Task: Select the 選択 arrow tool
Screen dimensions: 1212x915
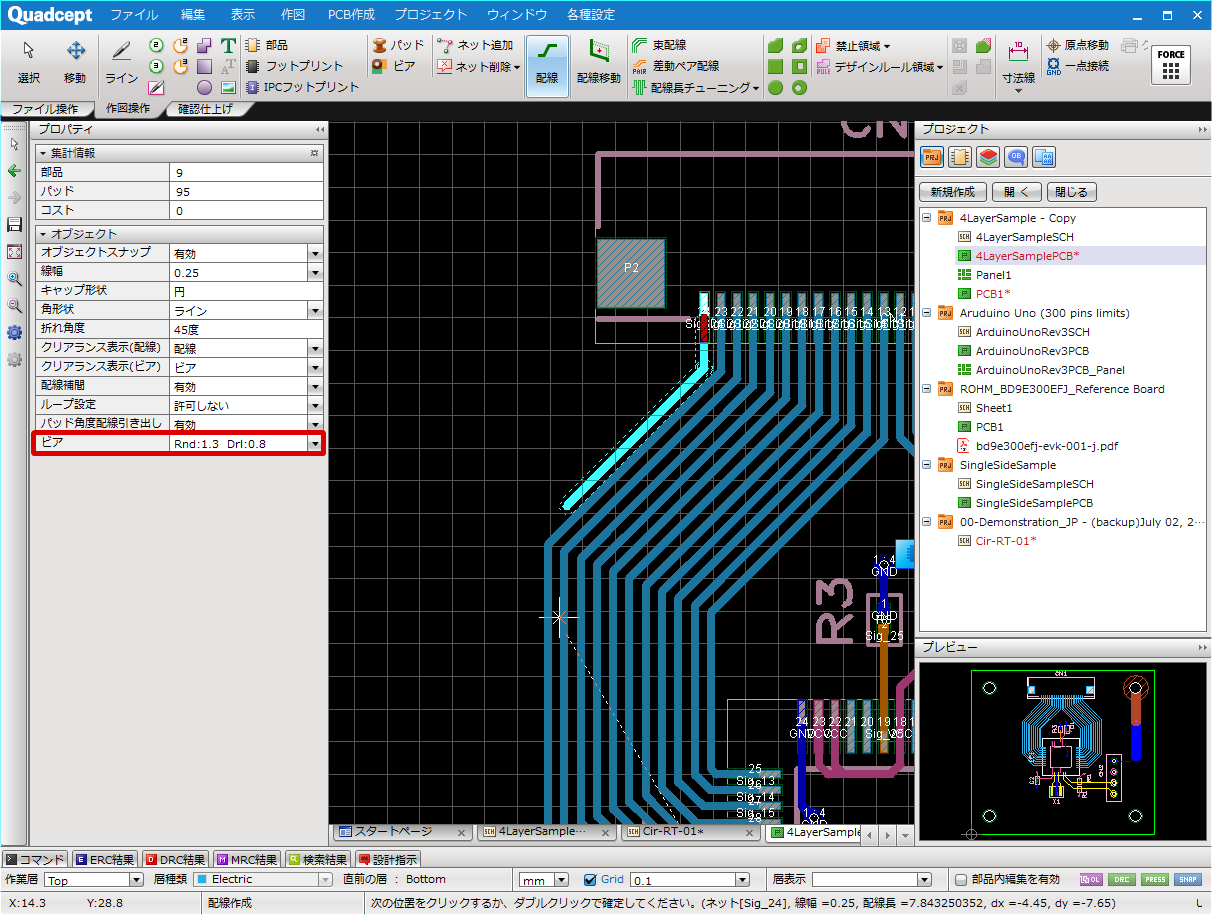Action: [29, 61]
